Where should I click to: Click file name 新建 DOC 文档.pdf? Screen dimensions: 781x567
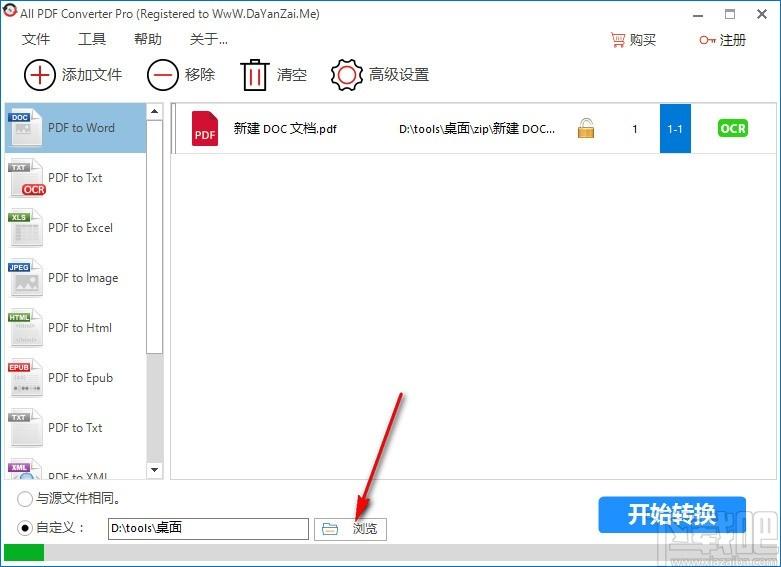pyautogui.click(x=285, y=129)
